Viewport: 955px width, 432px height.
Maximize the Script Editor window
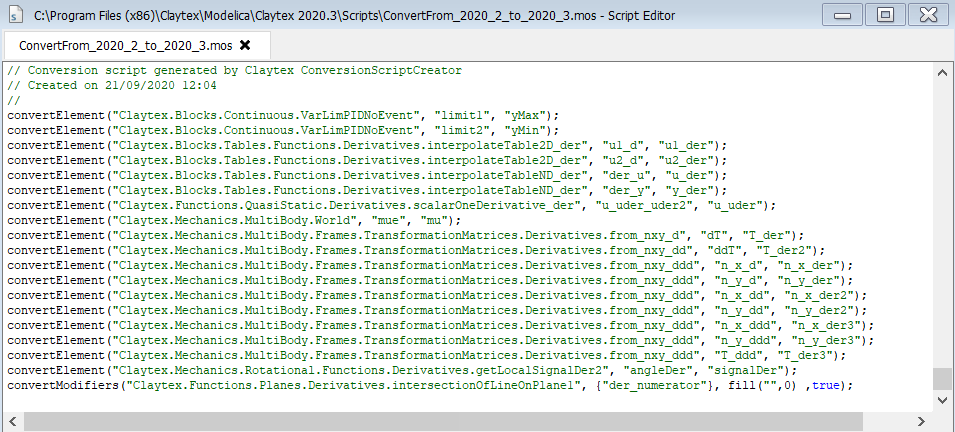886,15
